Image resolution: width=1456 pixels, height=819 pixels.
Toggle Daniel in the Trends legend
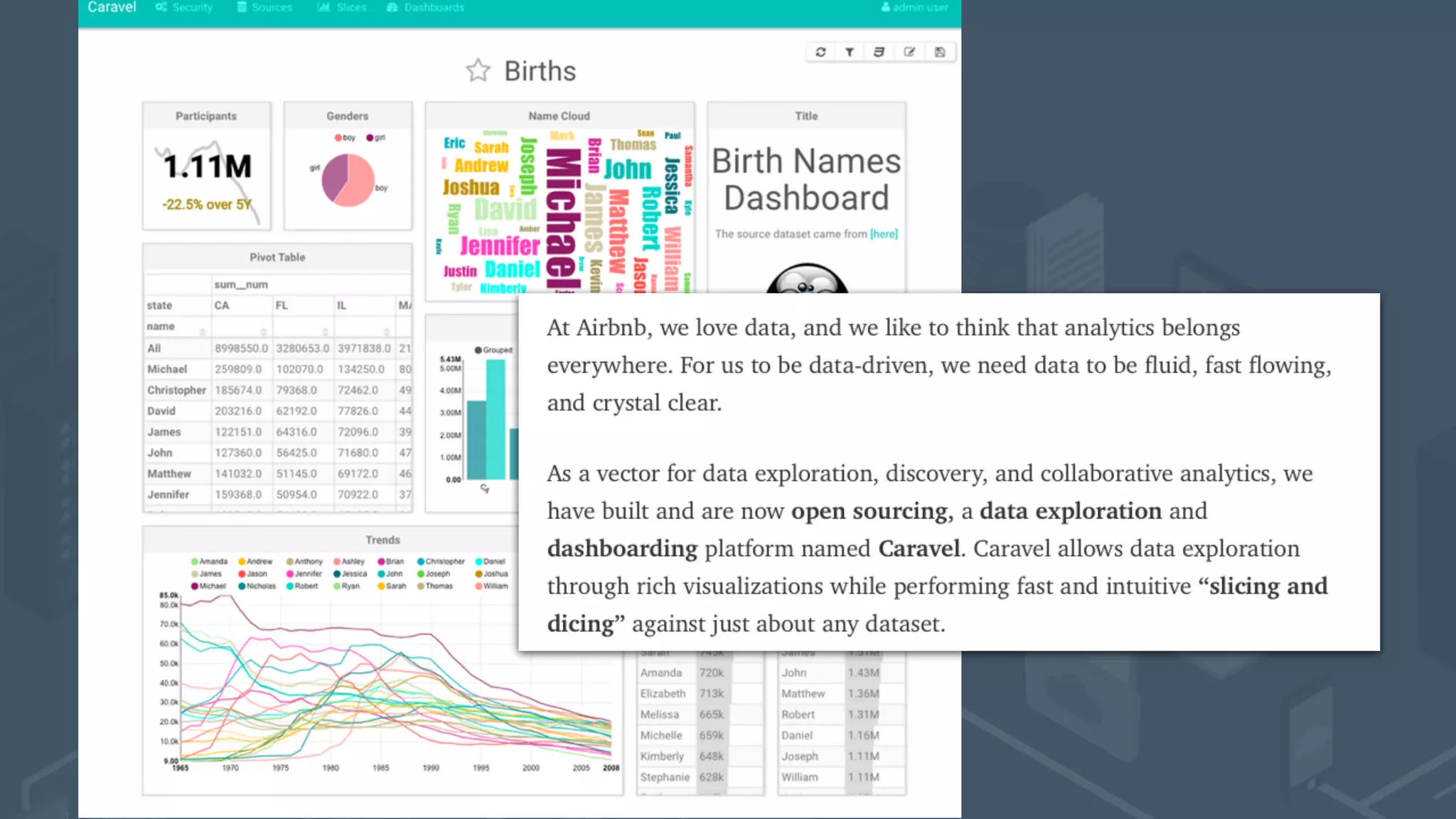tap(490, 562)
